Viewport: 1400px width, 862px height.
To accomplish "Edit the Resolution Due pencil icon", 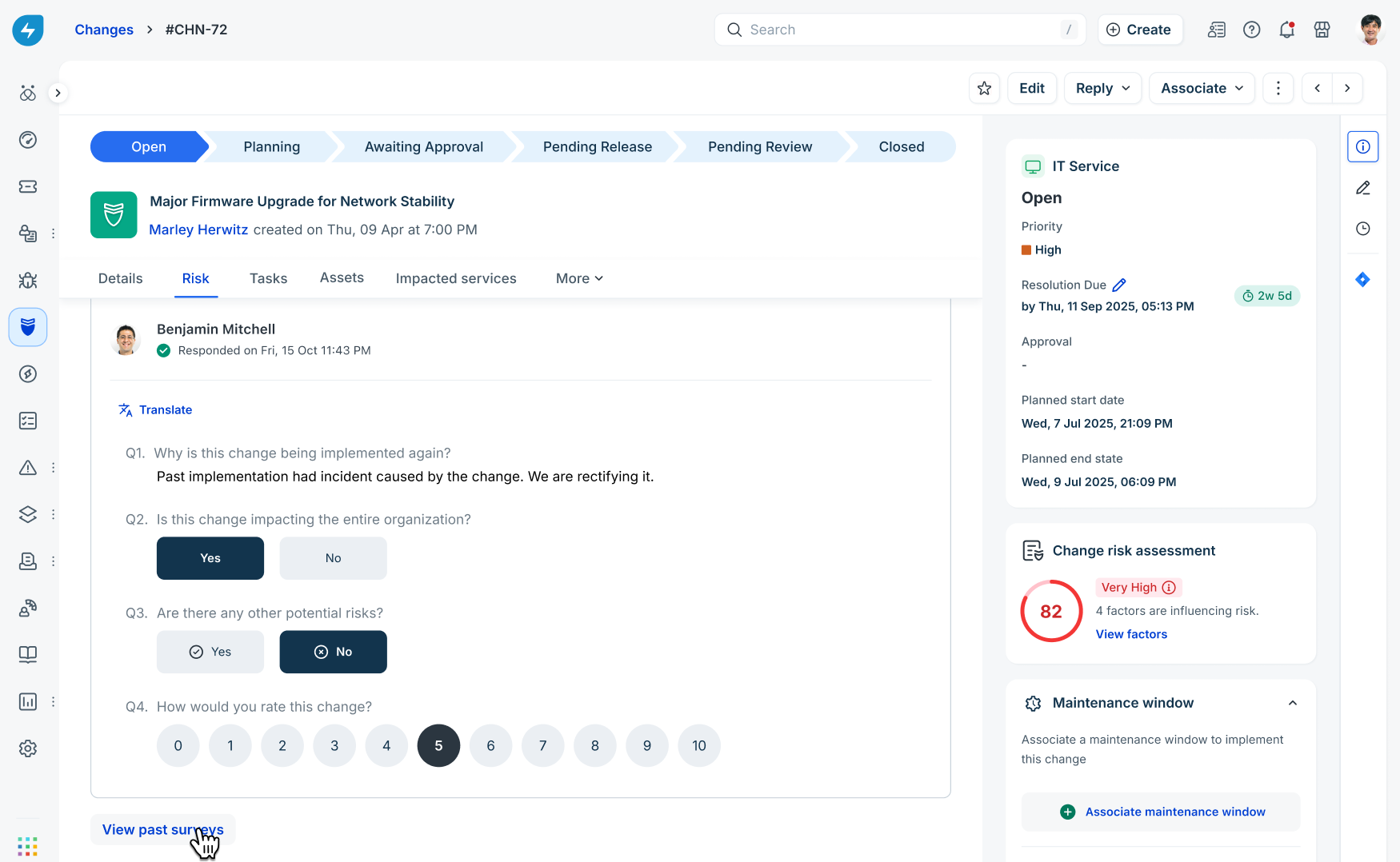I will pos(1120,285).
